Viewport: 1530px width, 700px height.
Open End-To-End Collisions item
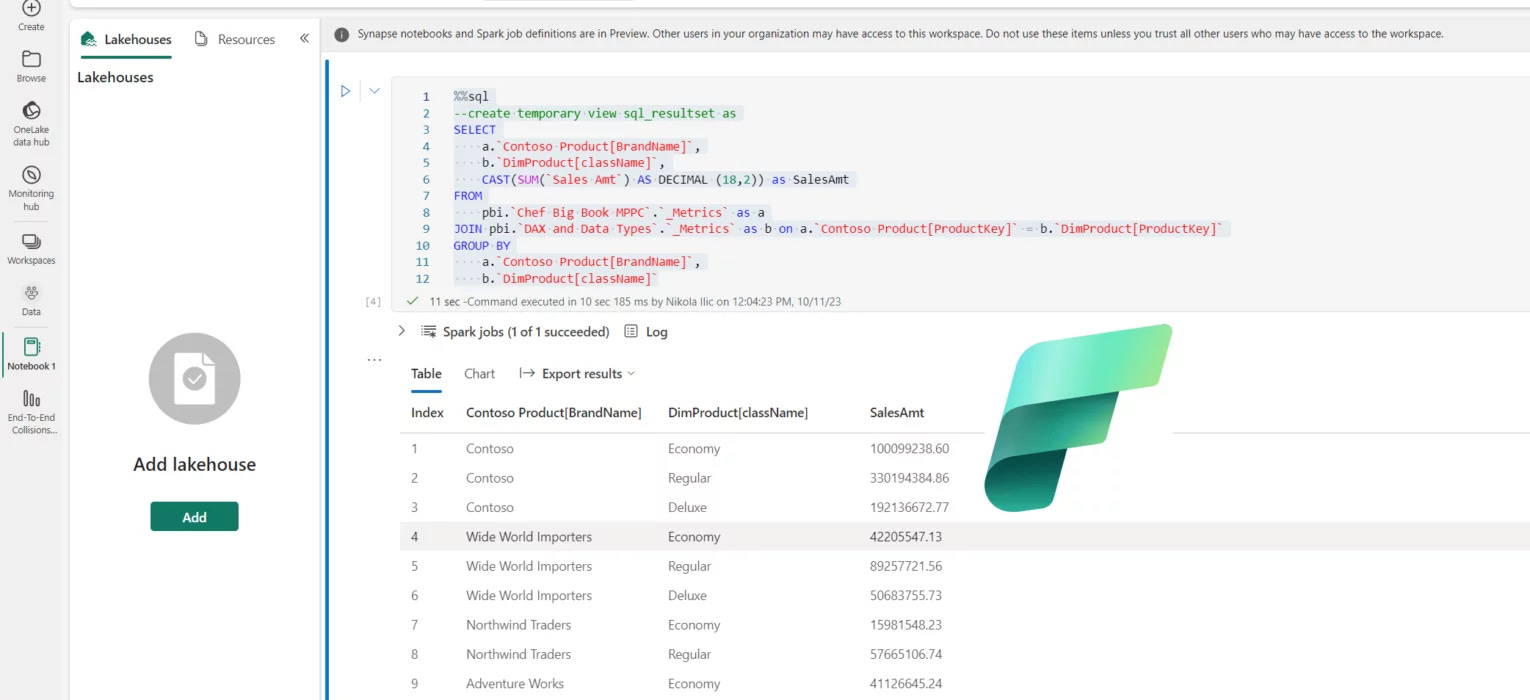pos(33,412)
